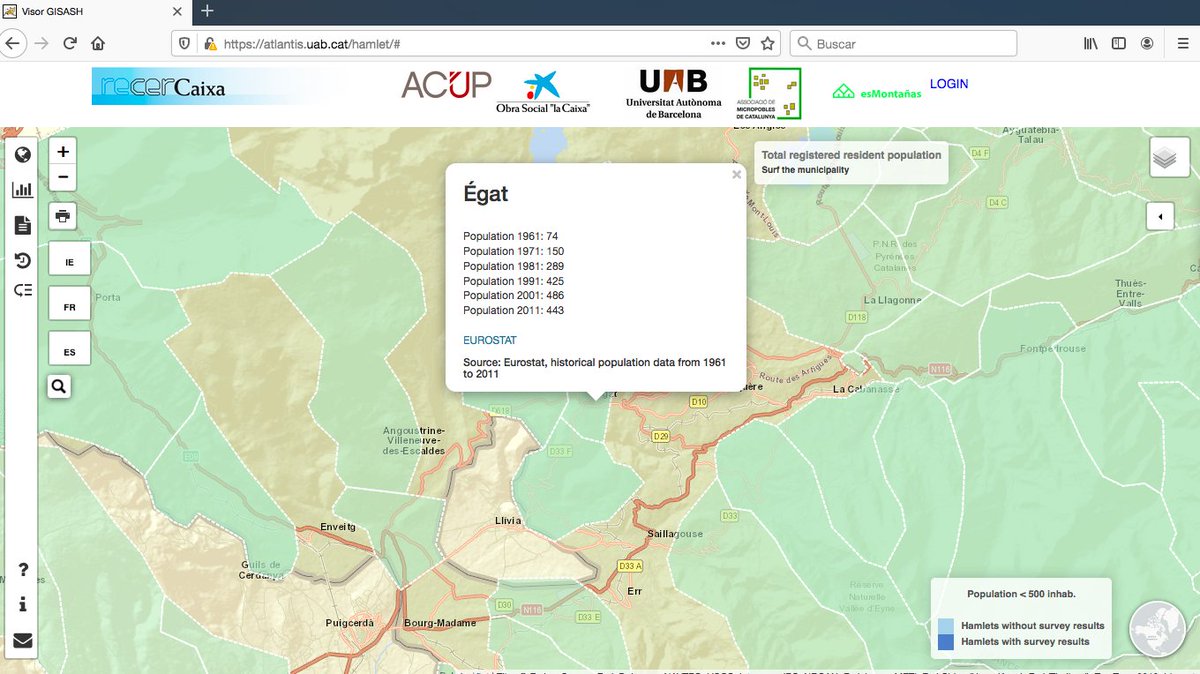
Task: Reload the page with refresh icon
Action: (70, 44)
